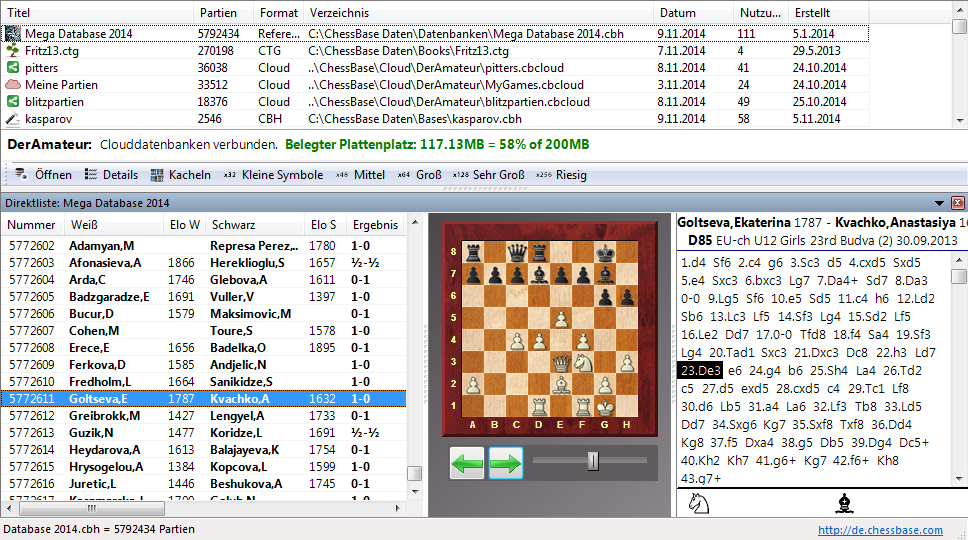Sort database list by Erstellt column

828,12
